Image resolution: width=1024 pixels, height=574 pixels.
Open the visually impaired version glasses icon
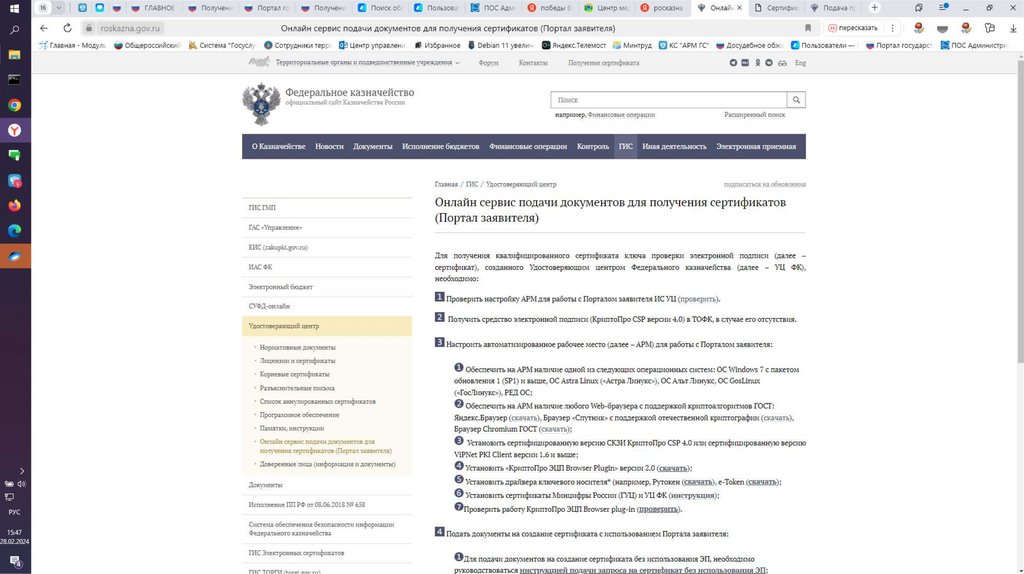tap(782, 63)
